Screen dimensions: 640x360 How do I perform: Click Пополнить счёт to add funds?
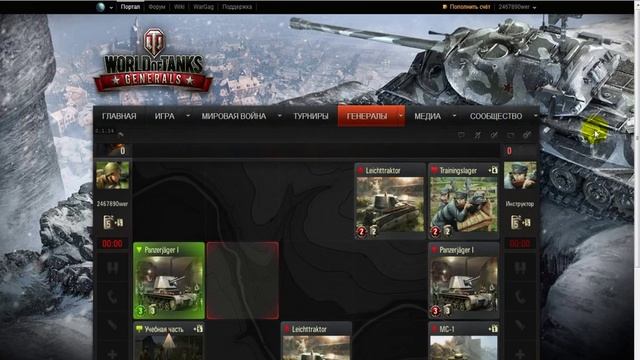466,7
